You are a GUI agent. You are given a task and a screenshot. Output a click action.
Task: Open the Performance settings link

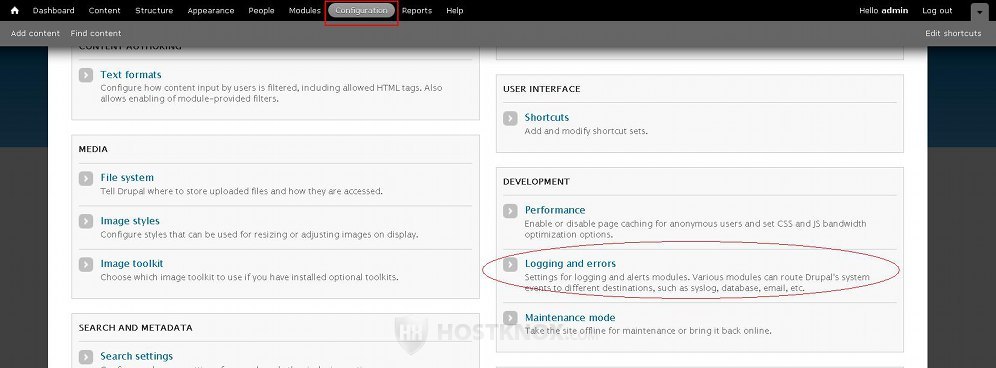[555, 210]
